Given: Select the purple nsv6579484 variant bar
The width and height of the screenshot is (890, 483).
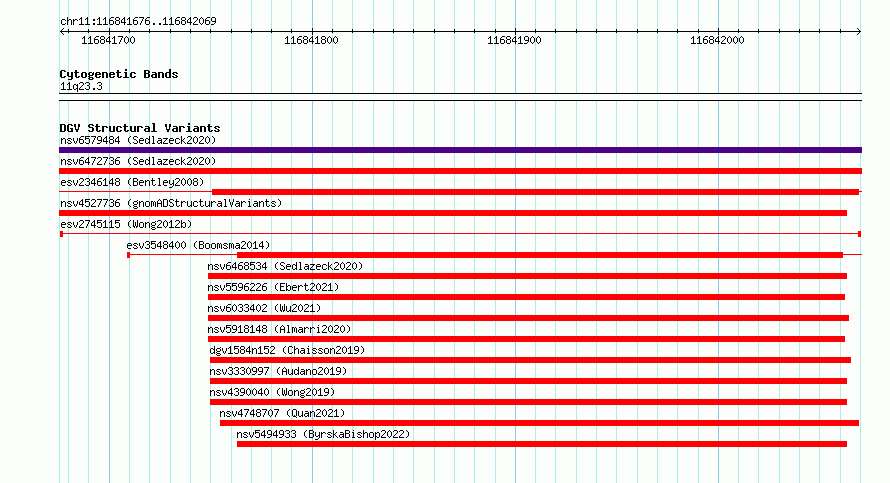Looking at the screenshot, I should pos(460,150).
